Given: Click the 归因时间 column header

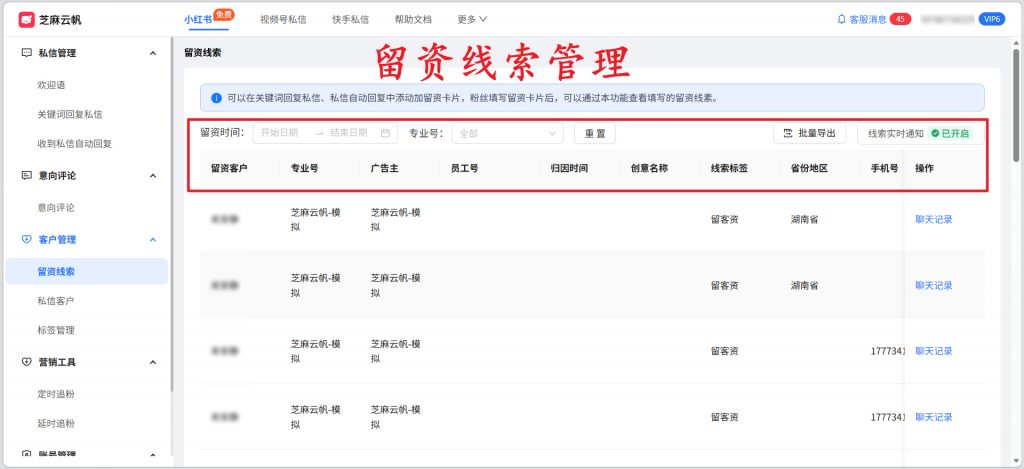Looking at the screenshot, I should [569, 169].
